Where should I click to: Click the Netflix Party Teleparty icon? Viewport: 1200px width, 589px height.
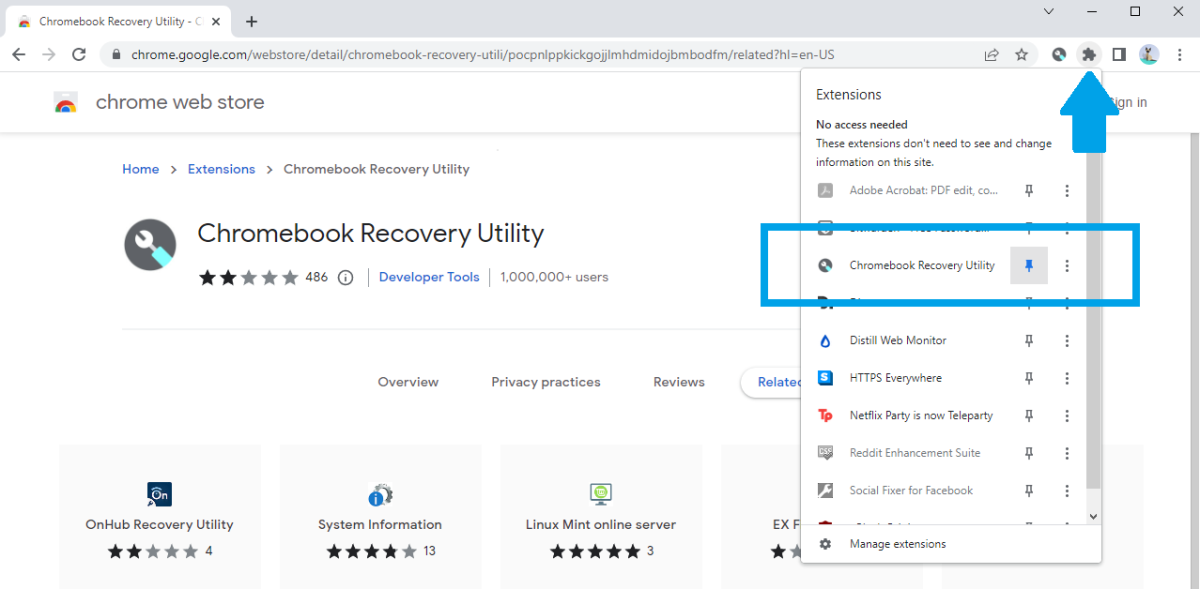tap(825, 416)
